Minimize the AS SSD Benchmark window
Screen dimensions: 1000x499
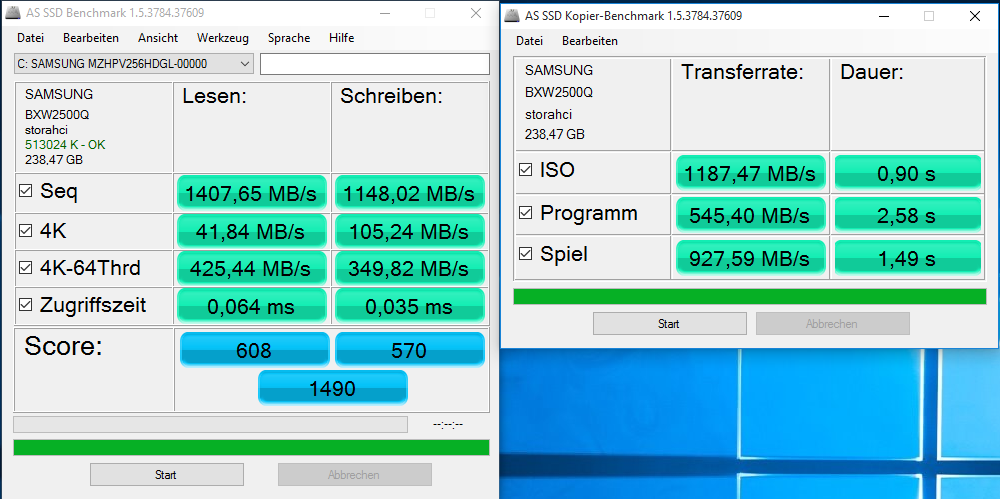click(384, 13)
